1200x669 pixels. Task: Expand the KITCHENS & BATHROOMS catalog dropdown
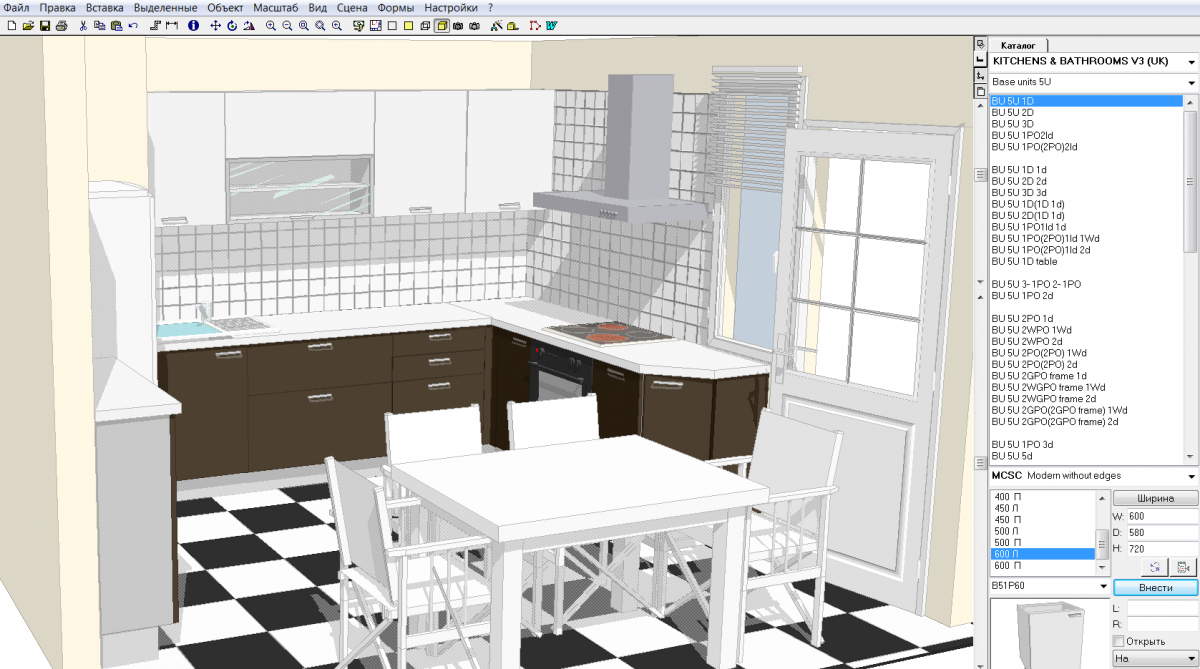(x=1191, y=62)
